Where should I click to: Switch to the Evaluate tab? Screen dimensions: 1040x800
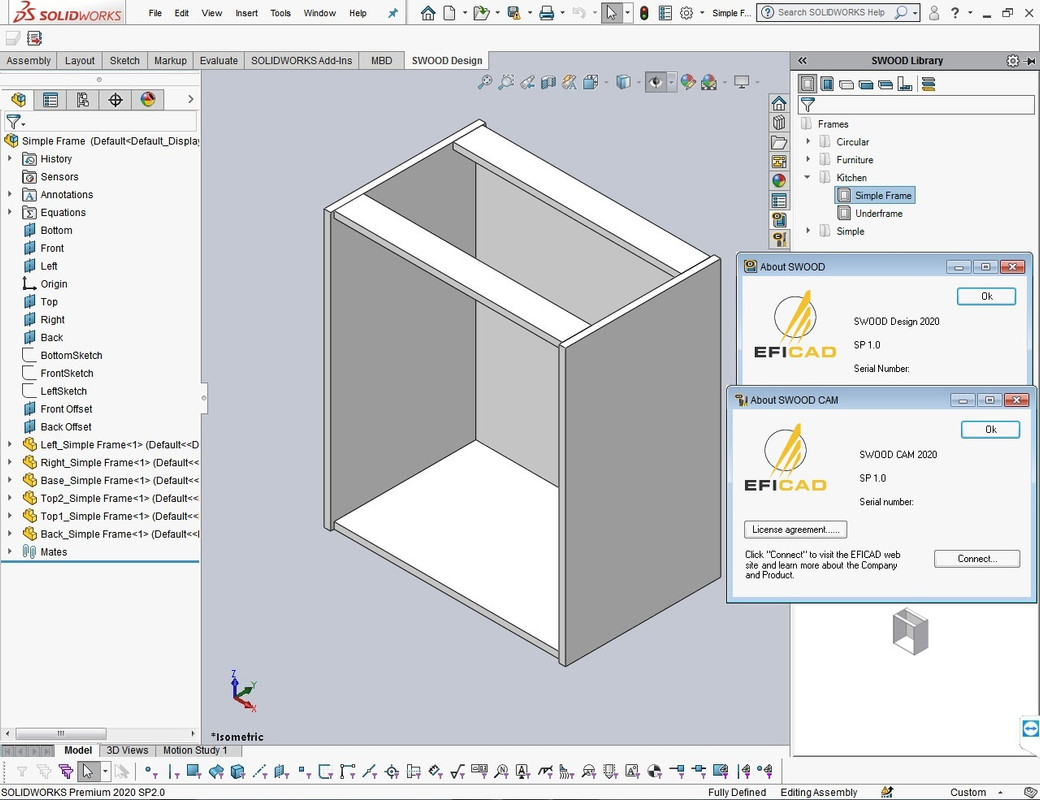tap(218, 60)
